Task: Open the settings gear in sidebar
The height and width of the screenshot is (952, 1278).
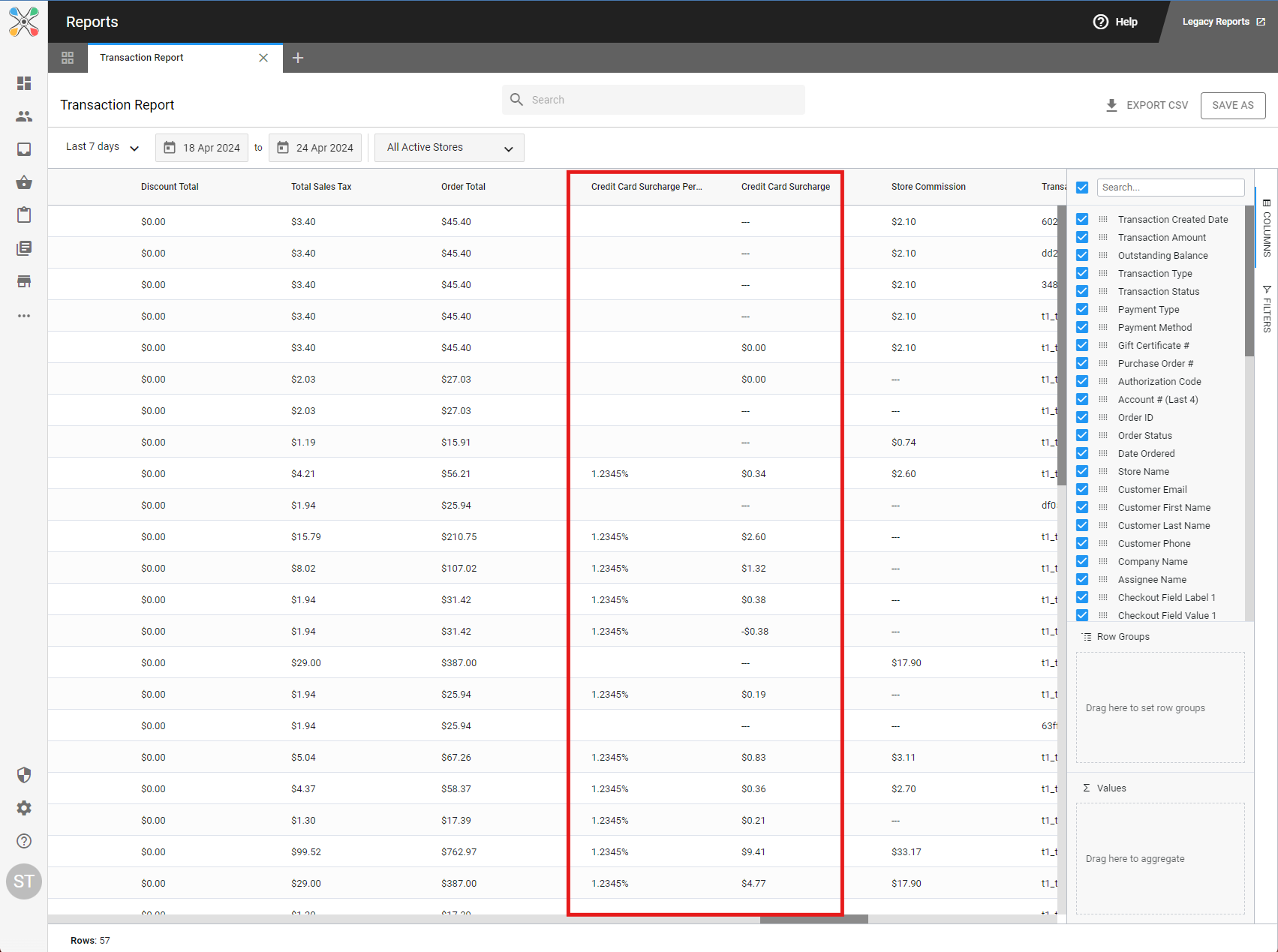Action: [x=24, y=808]
